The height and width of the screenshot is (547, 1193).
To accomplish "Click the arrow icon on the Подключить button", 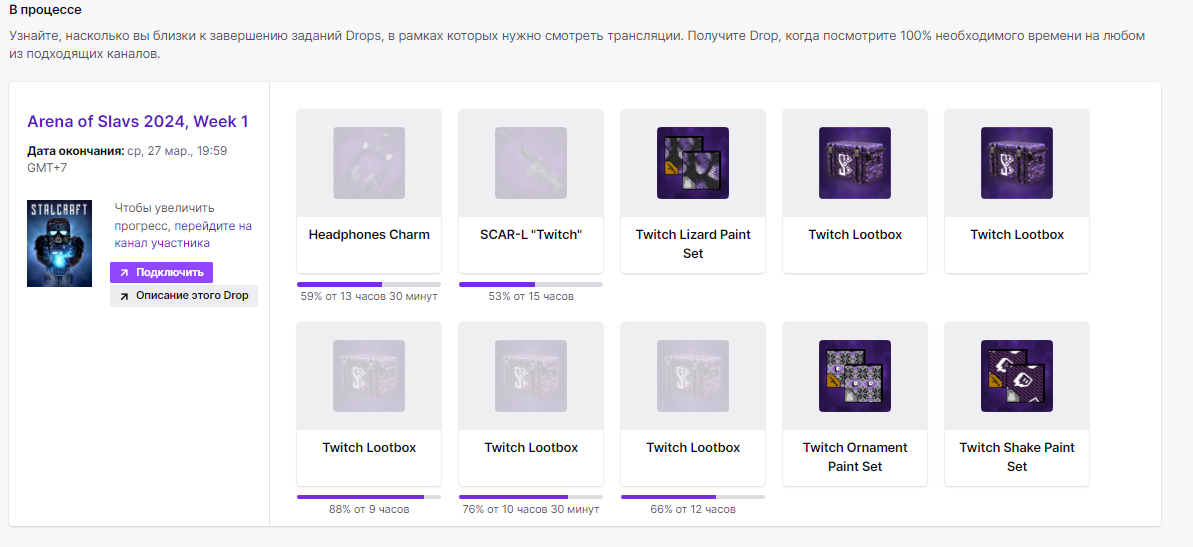I will (124, 272).
